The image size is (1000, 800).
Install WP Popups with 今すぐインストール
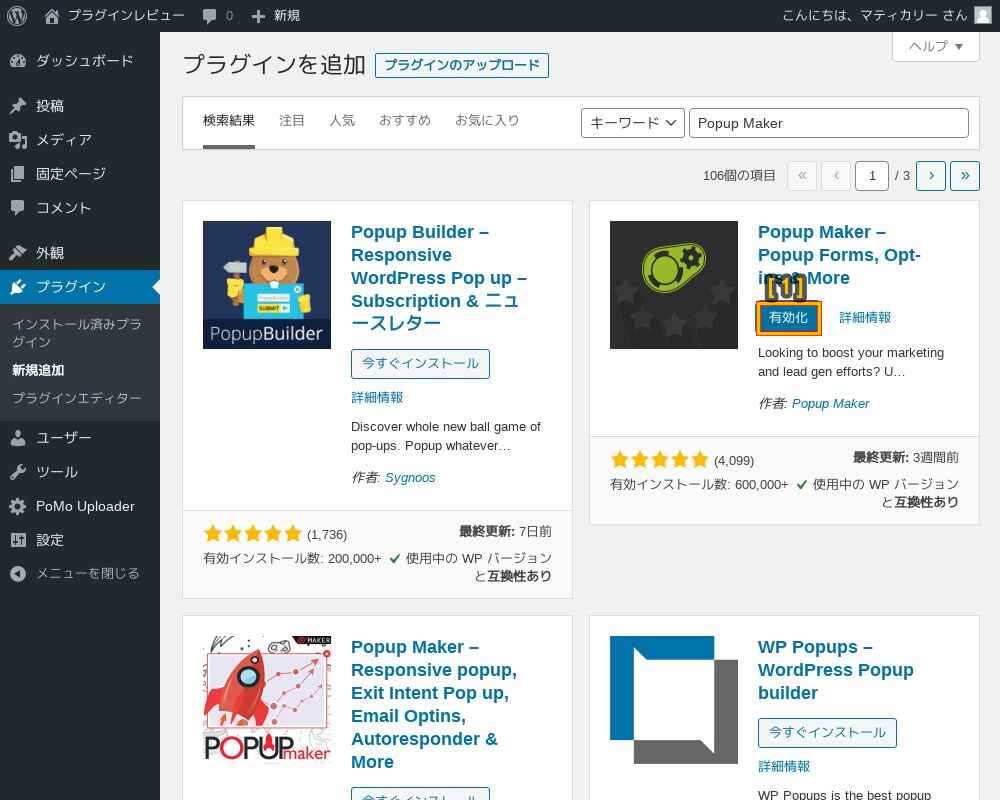pos(827,732)
